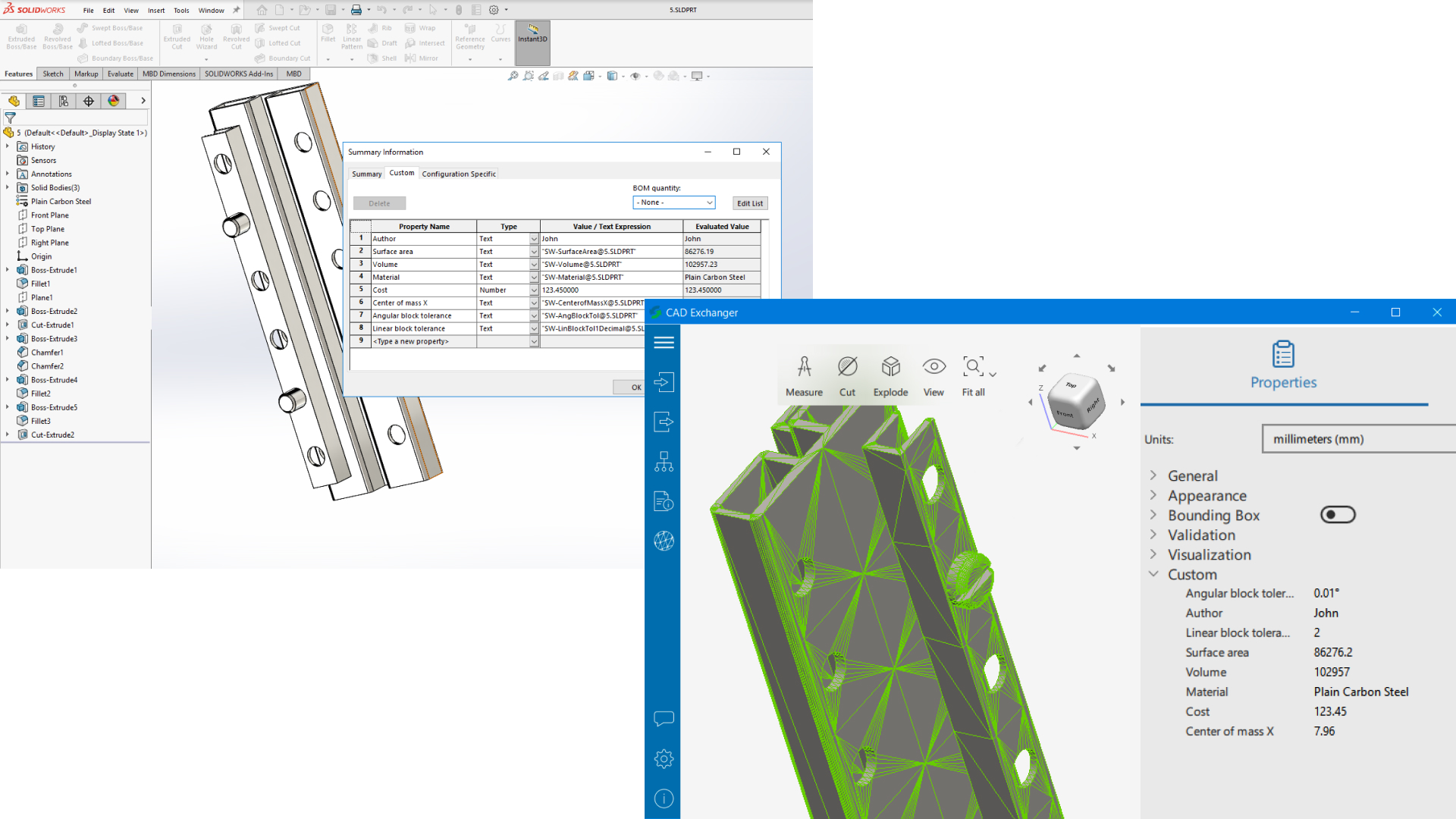Switch to Summary tab in Summary Information dialog
The width and height of the screenshot is (1456, 819).
(x=366, y=174)
